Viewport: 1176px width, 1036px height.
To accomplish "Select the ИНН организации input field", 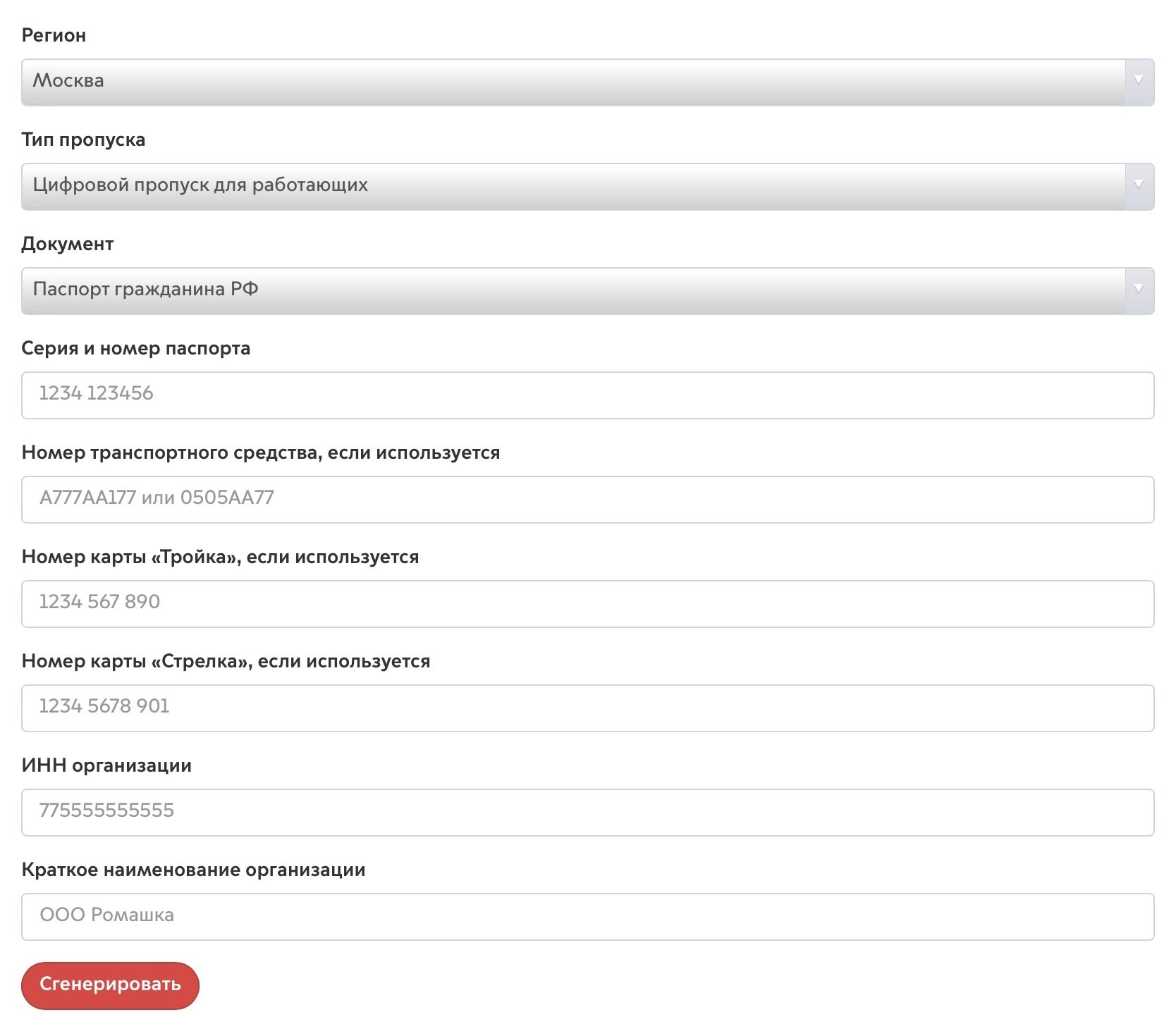I will point(587,812).
